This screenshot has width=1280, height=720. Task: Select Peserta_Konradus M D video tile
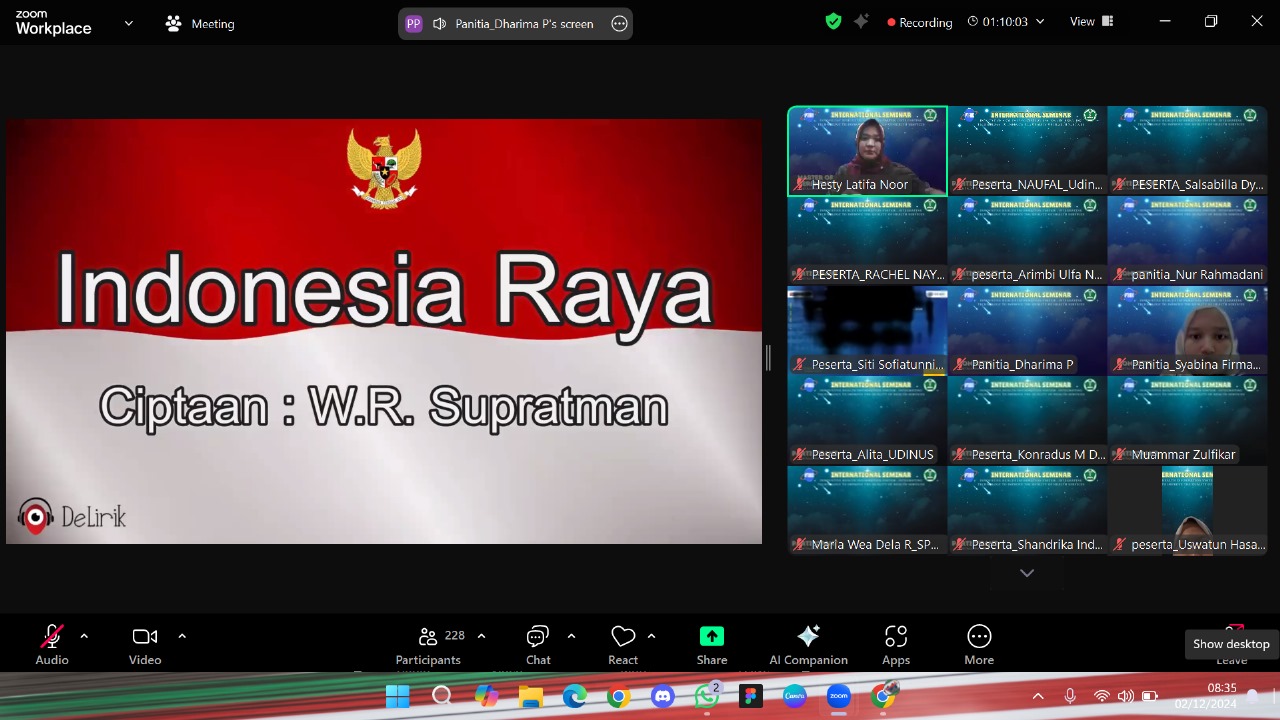(x=1027, y=421)
